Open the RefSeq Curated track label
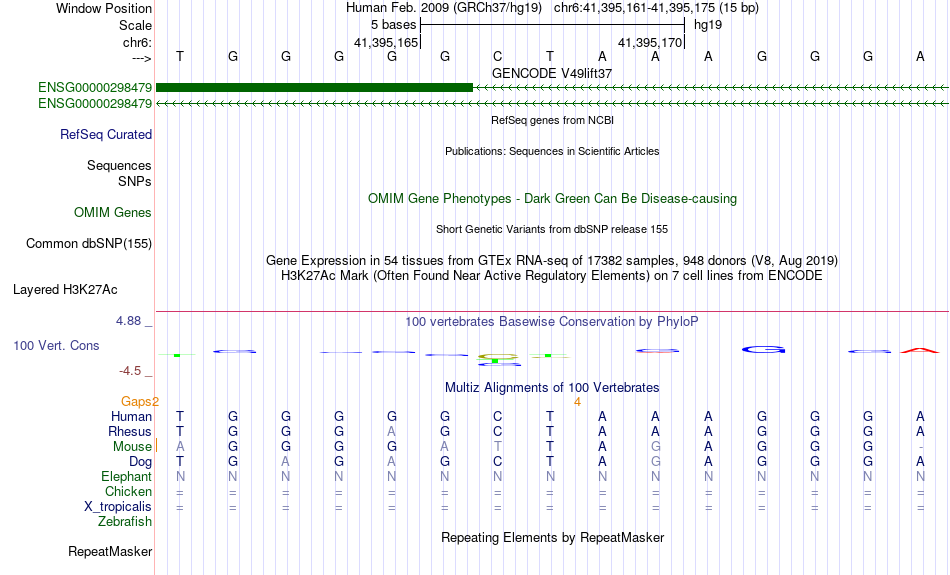 (x=106, y=135)
